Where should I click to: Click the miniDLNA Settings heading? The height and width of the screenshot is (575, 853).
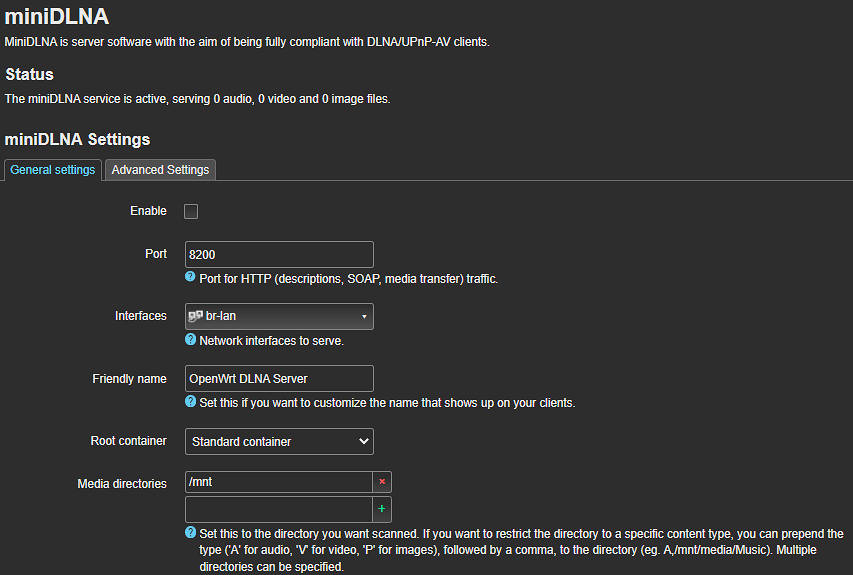tap(77, 139)
